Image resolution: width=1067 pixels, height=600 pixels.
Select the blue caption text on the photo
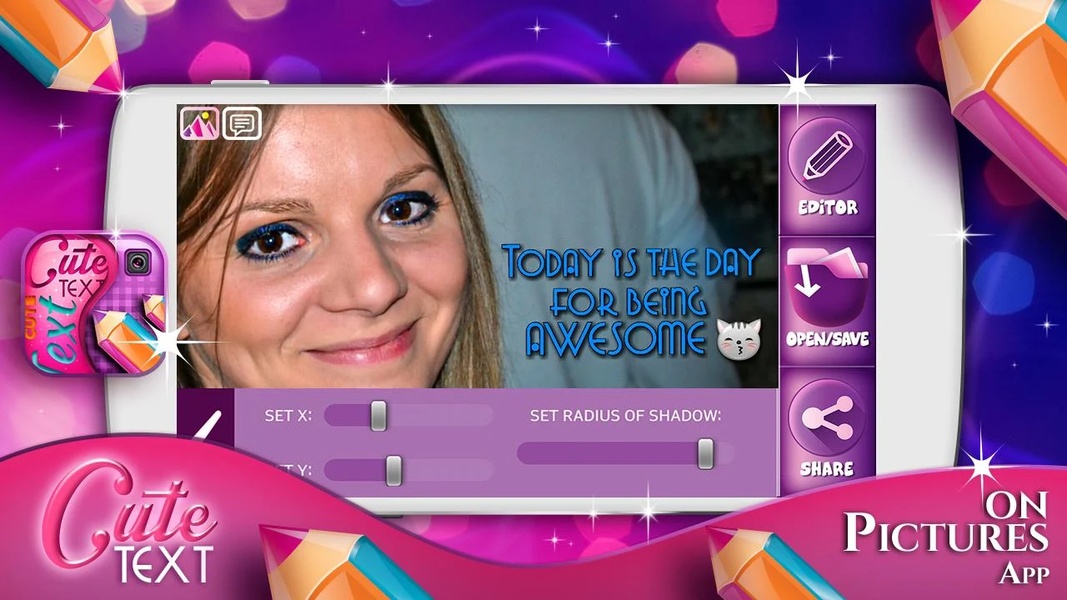click(631, 301)
